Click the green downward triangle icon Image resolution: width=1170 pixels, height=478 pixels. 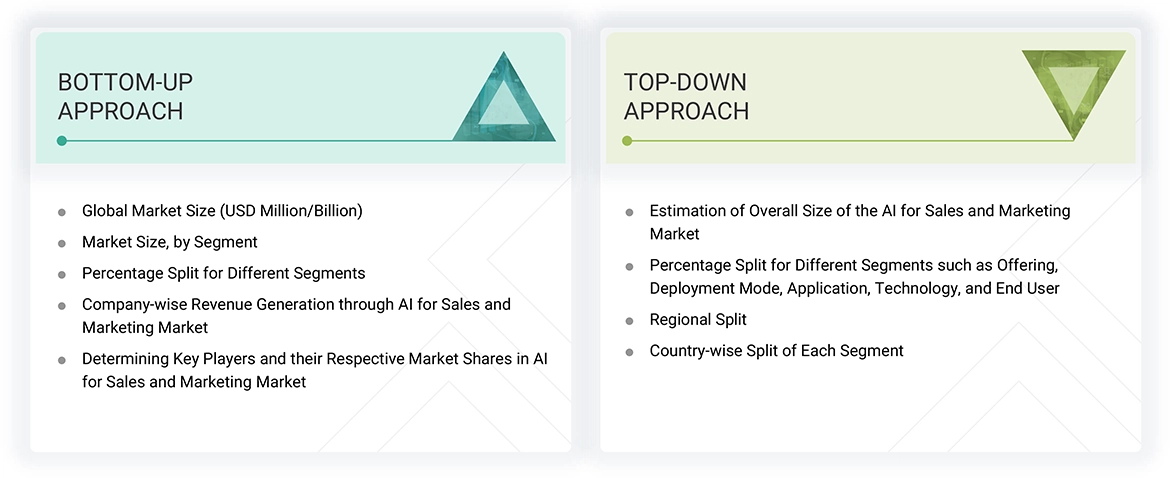1073,92
